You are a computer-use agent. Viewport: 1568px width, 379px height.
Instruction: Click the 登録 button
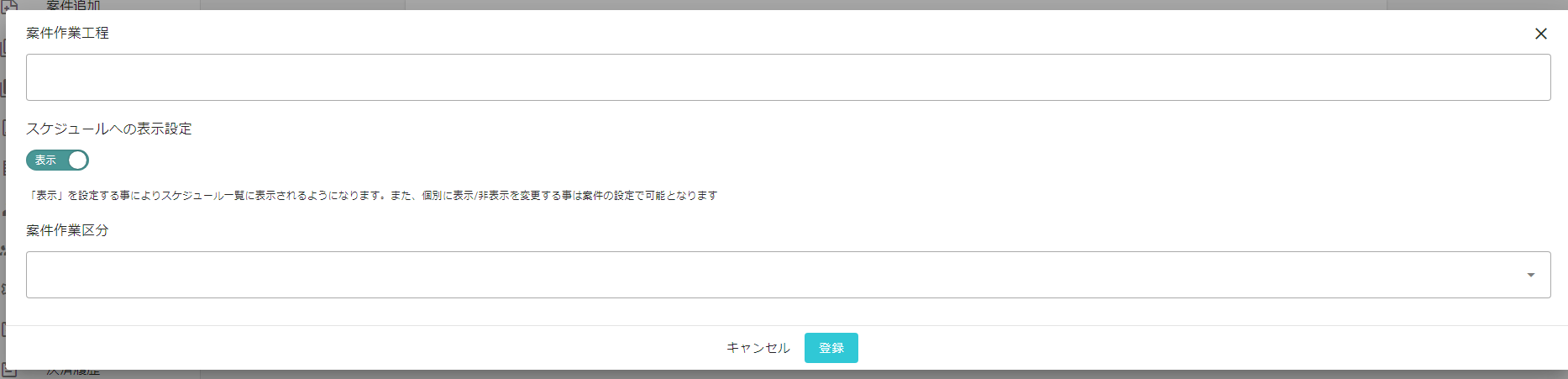pyautogui.click(x=831, y=348)
